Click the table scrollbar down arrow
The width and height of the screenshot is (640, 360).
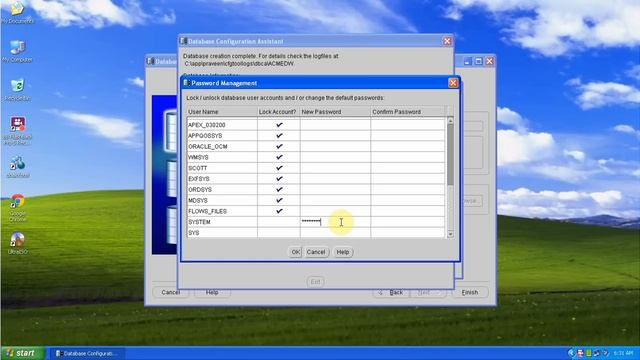(450, 234)
